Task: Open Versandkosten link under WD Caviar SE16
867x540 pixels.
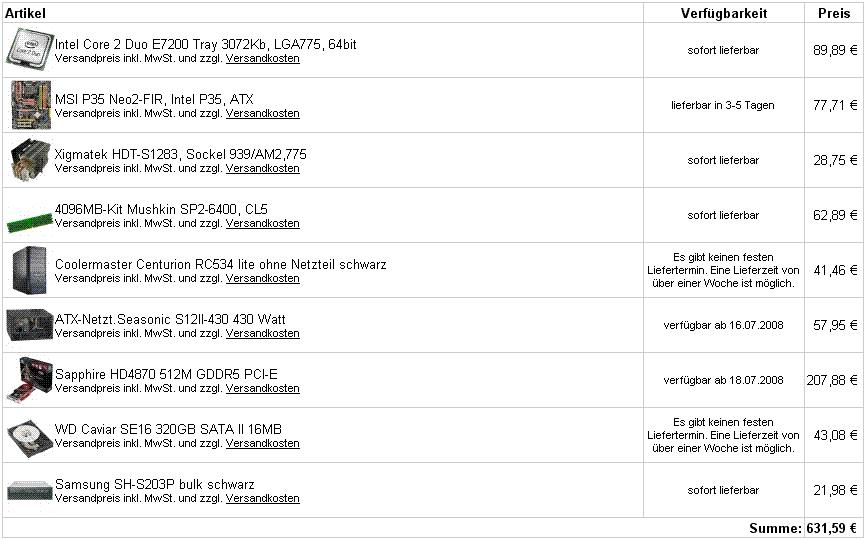Action: [263, 443]
